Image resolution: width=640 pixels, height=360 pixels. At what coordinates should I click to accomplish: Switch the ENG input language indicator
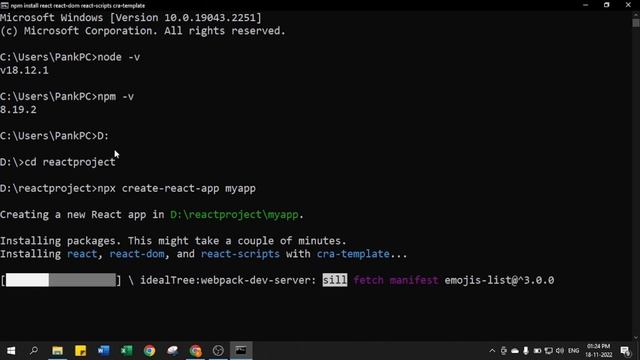[x=573, y=351]
